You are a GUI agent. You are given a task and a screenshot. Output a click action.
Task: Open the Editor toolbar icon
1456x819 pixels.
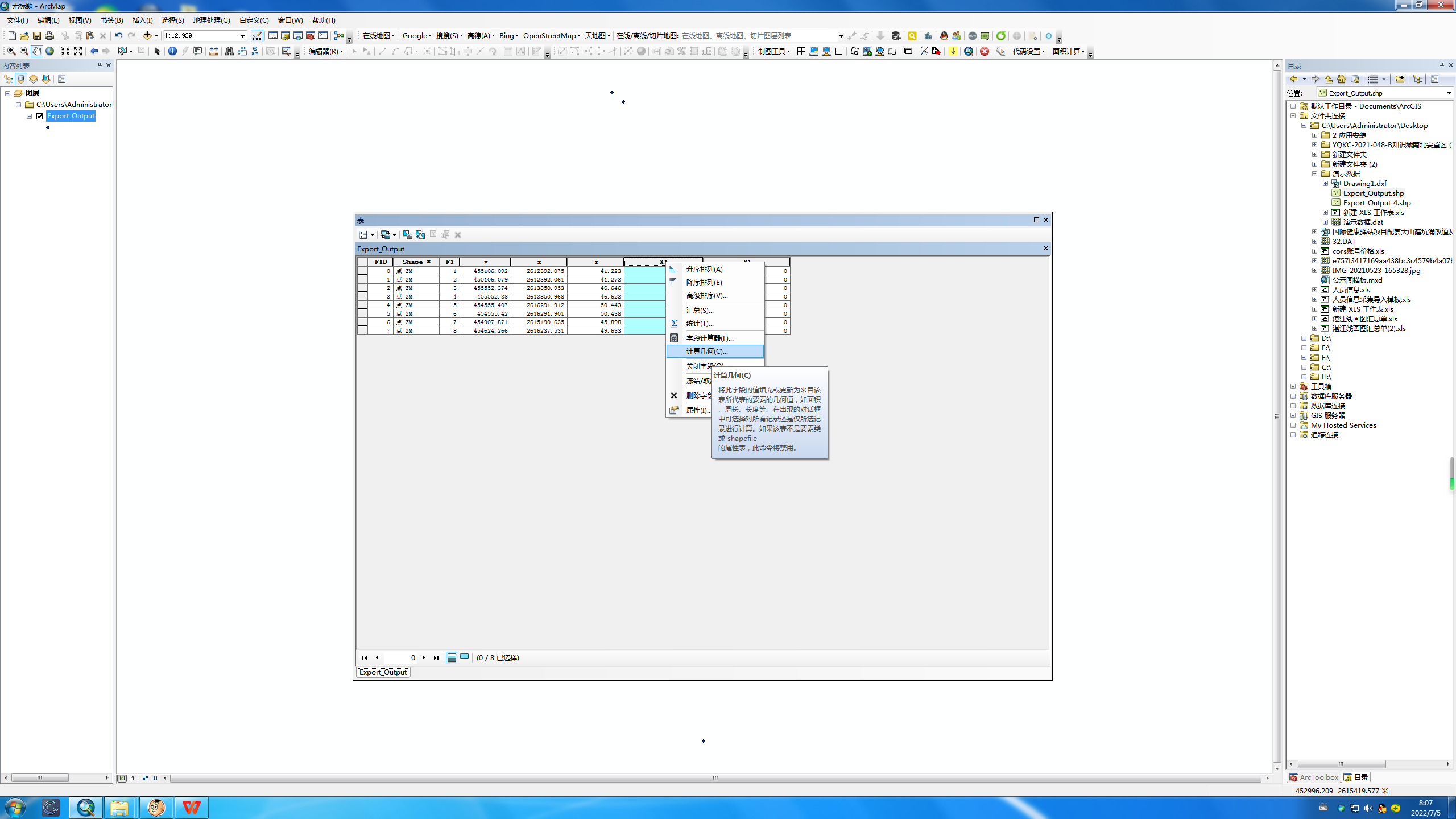point(257,36)
